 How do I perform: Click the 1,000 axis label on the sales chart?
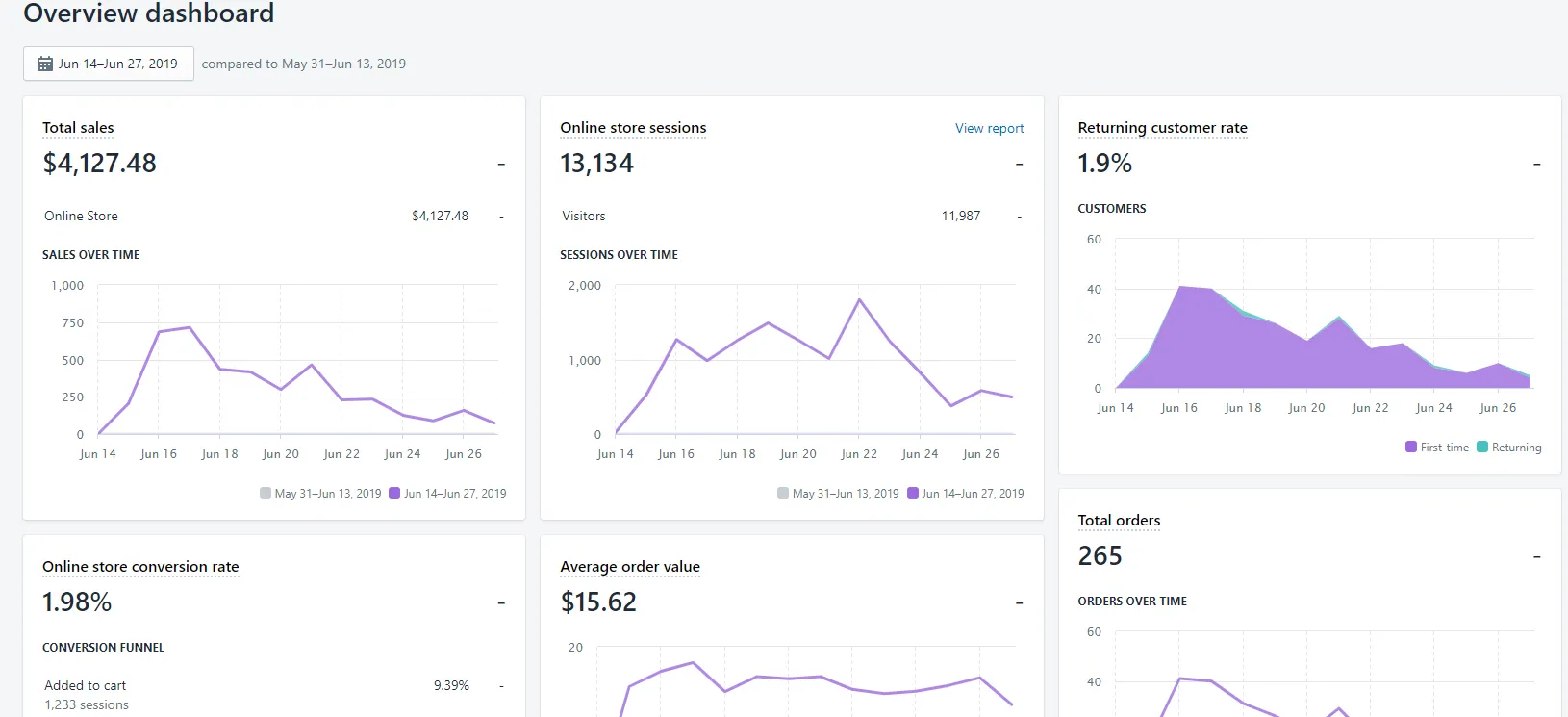click(x=67, y=286)
